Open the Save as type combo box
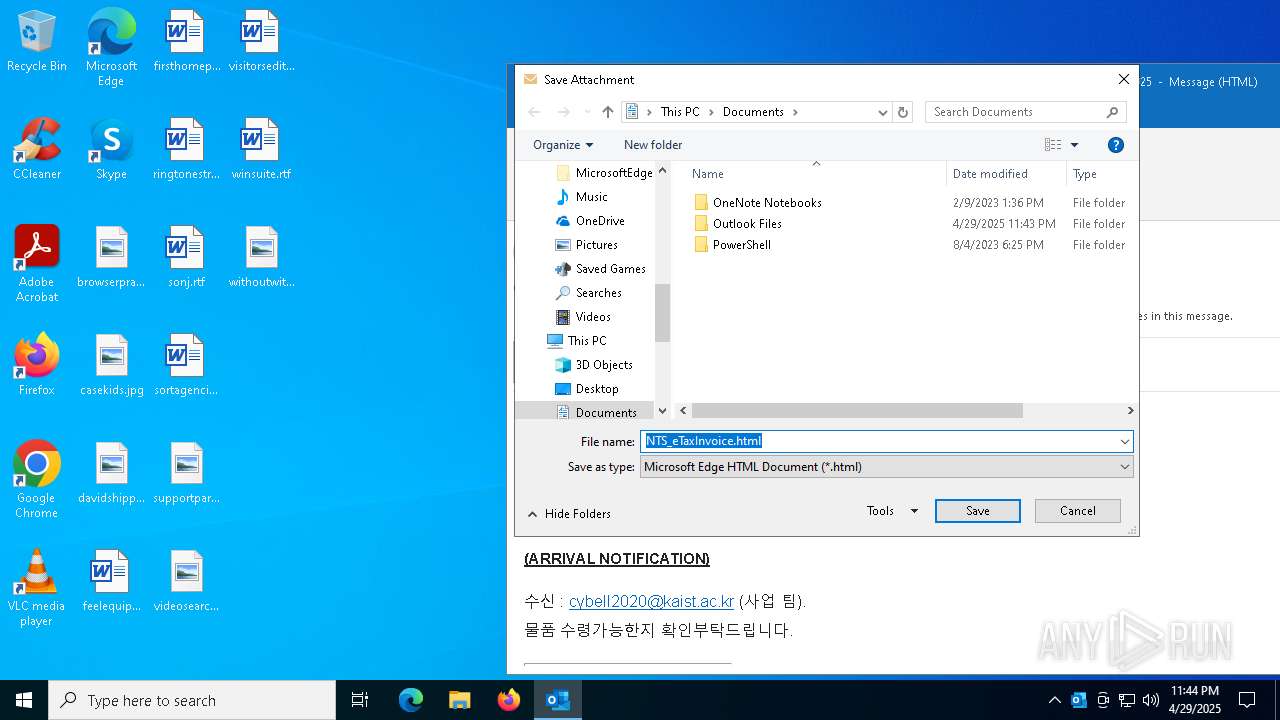Screen dimensions: 1280x720 coord(886,467)
